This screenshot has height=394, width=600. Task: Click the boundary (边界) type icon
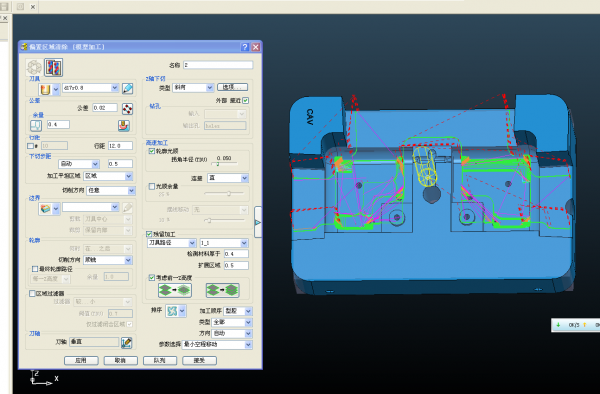tap(45, 209)
